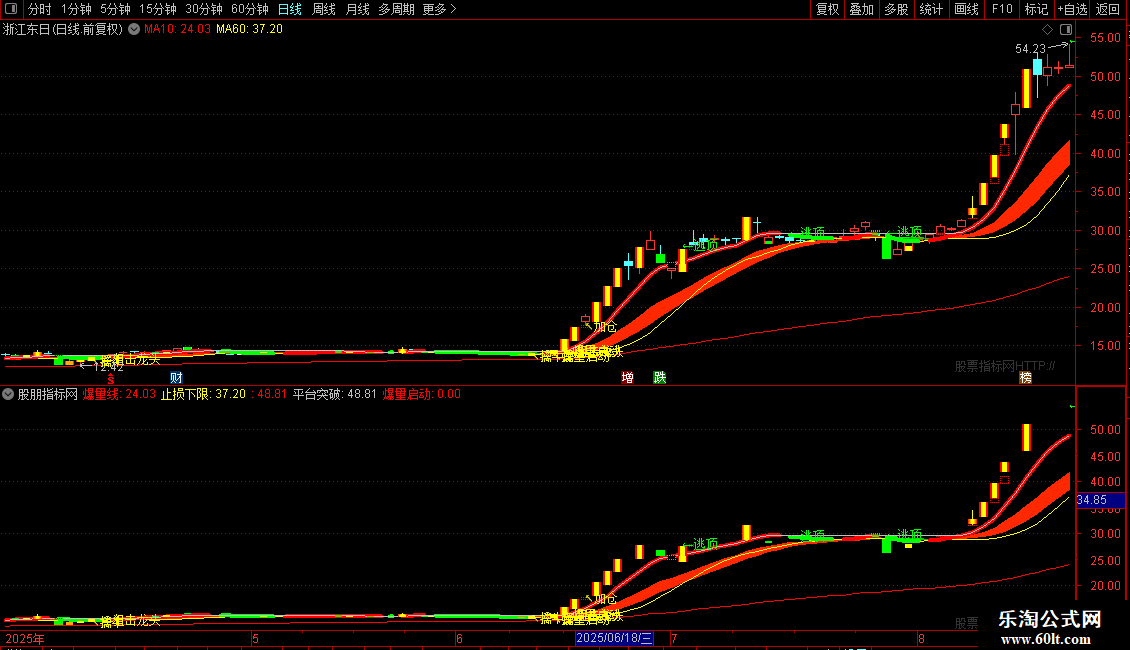Switch to 分时 intraday view

40,9
